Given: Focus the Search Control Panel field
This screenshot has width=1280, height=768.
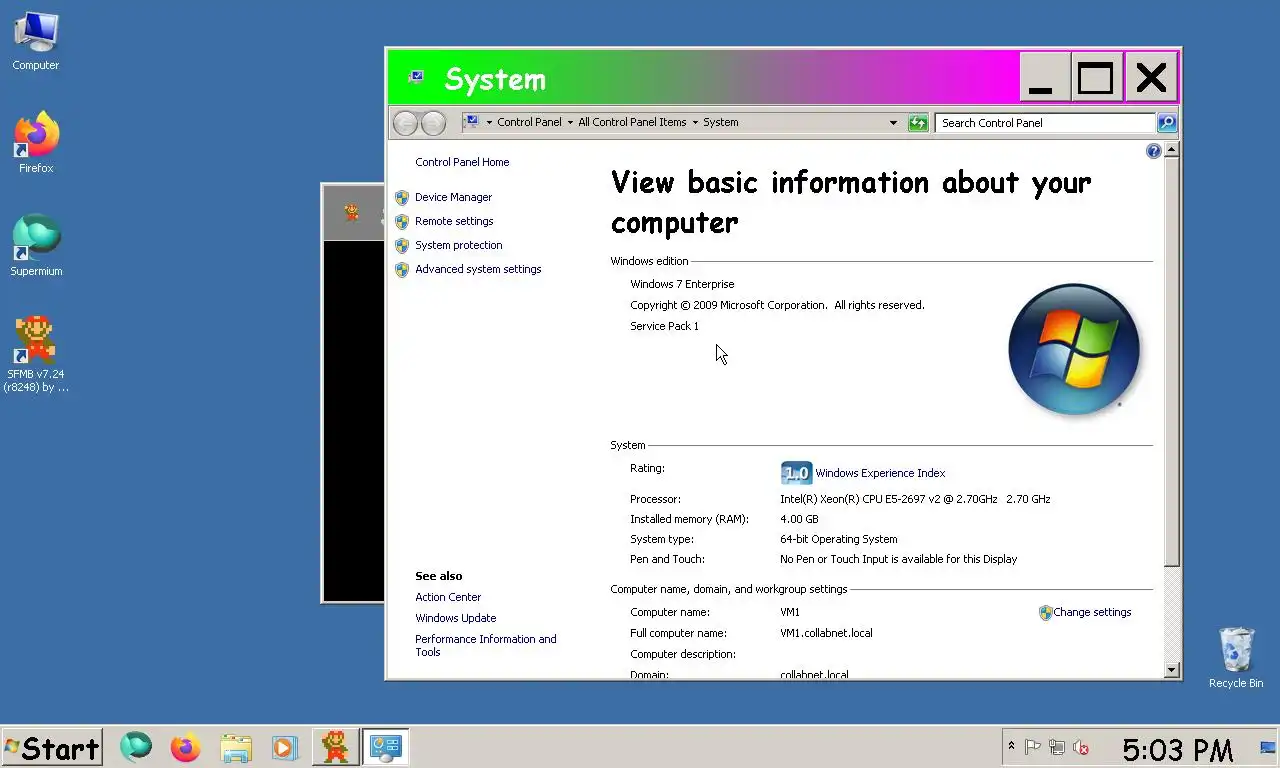Looking at the screenshot, I should click(1046, 123).
